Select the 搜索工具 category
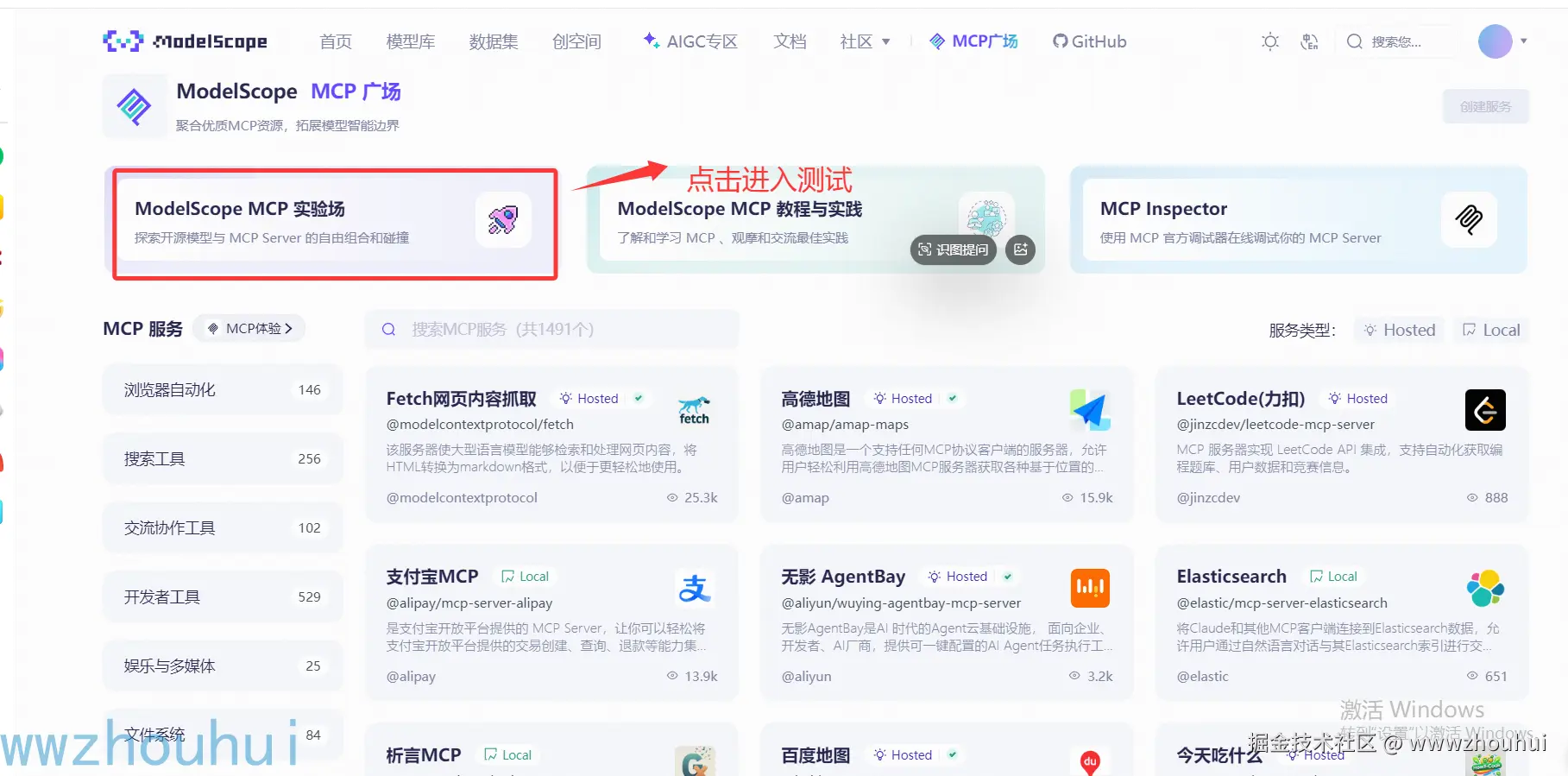This screenshot has width=1568, height=776. 223,459
